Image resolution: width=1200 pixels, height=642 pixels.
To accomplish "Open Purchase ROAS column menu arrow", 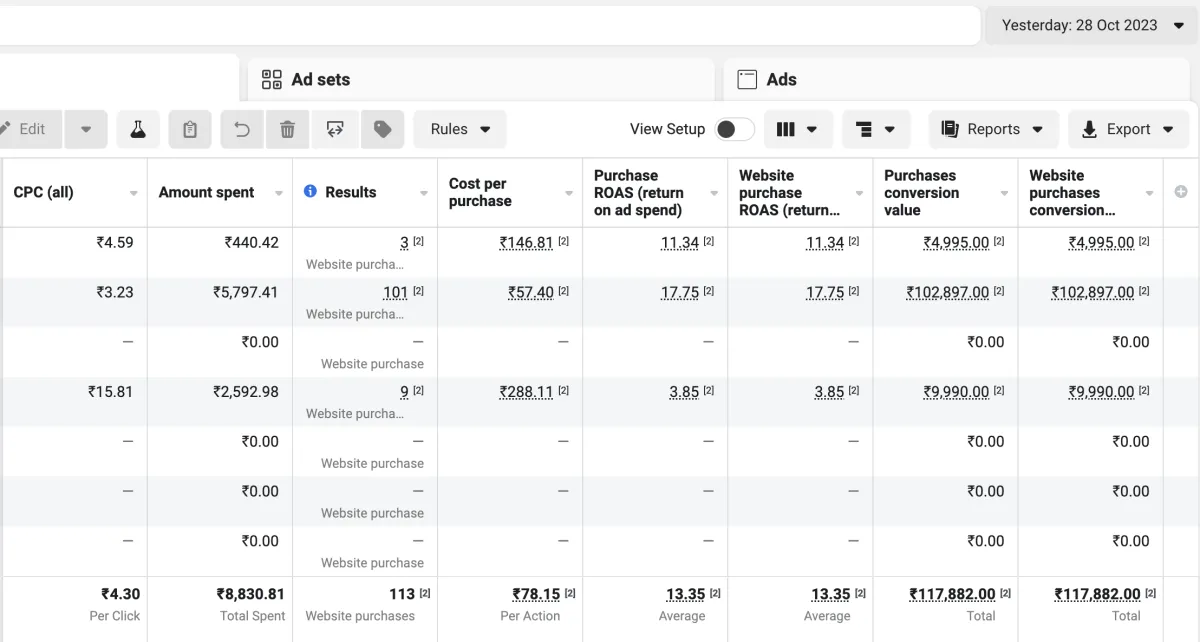I will coord(714,193).
